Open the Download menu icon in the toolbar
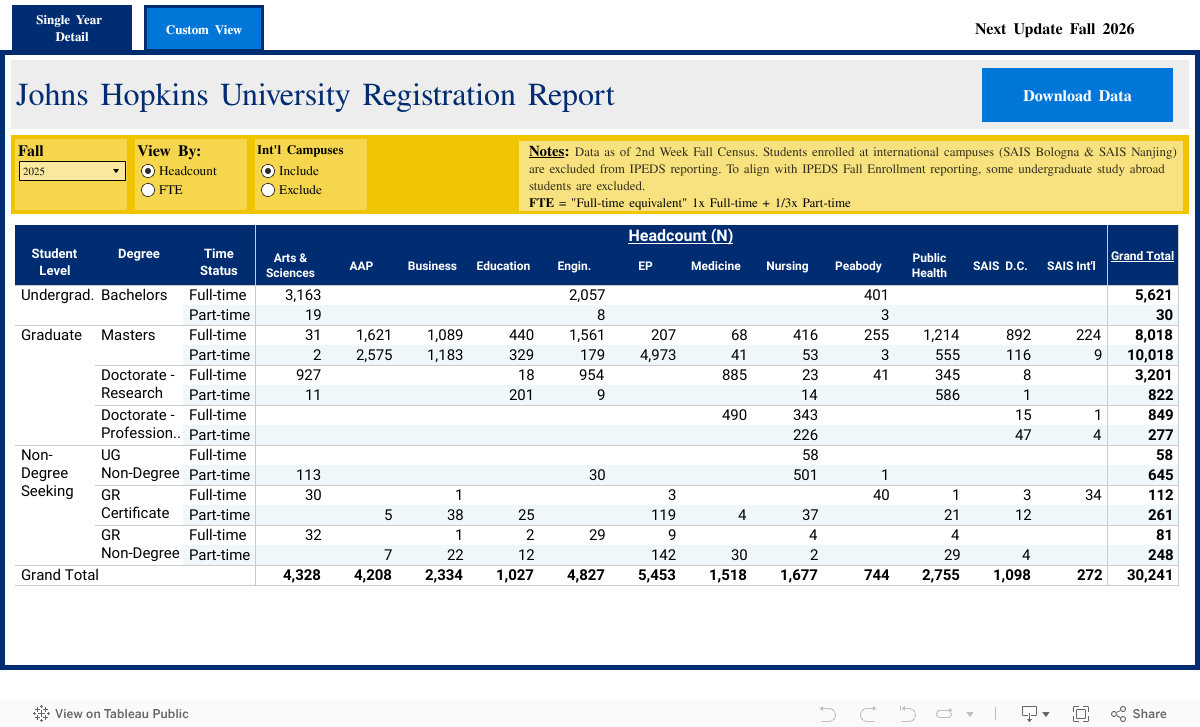The height and width of the screenshot is (727, 1200). [x=1034, y=714]
